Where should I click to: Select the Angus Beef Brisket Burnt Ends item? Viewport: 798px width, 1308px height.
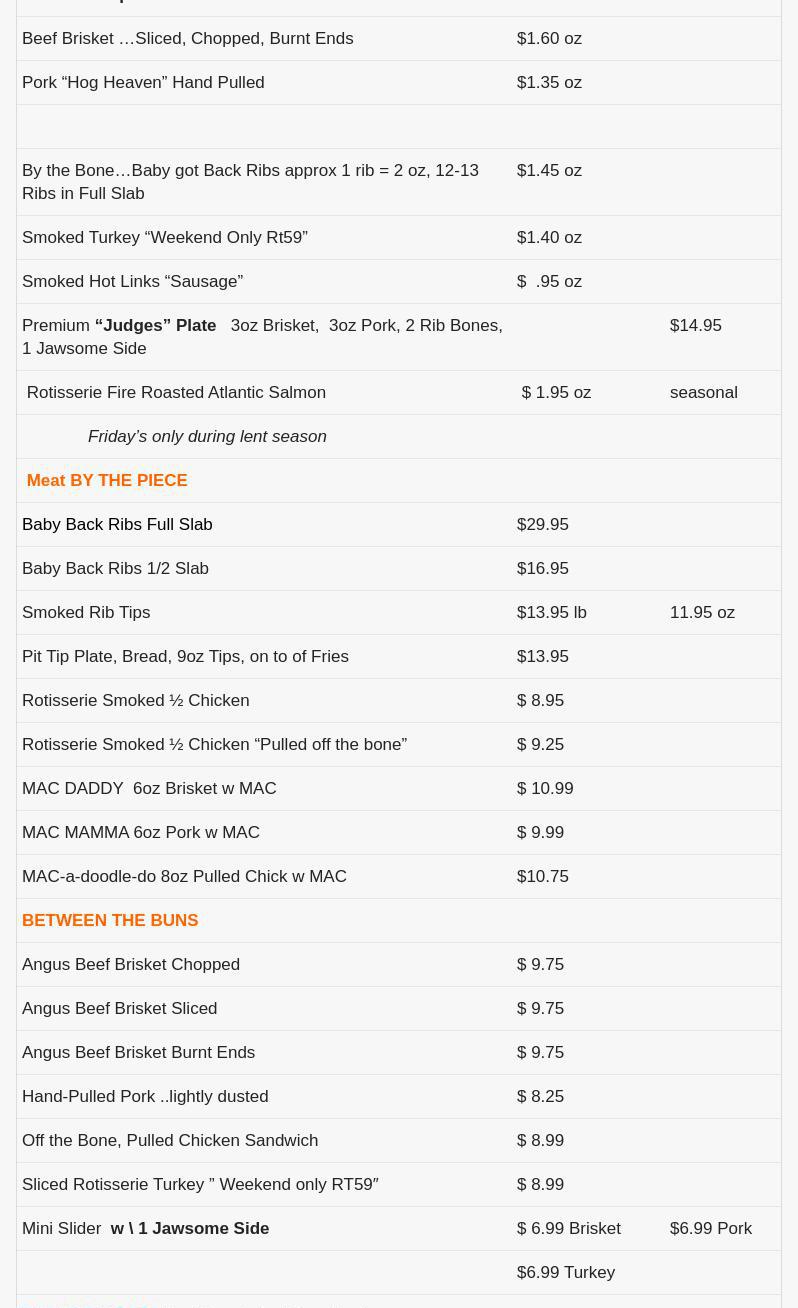[138, 1052]
